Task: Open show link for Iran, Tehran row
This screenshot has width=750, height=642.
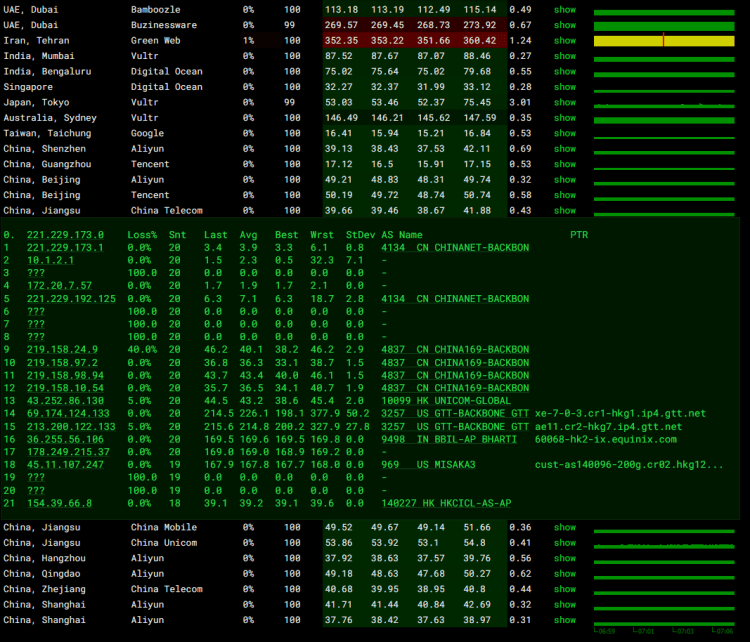Action: click(x=565, y=41)
